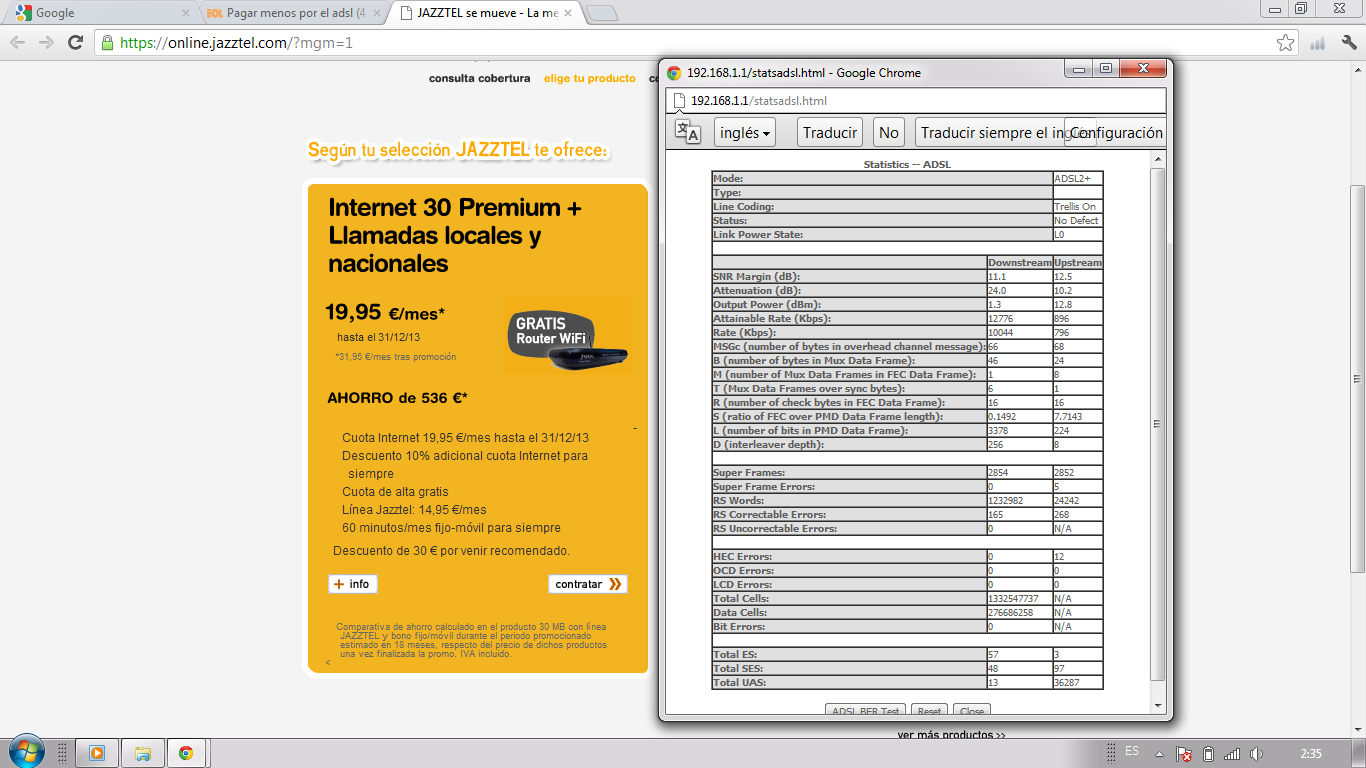Click the signal bars extension icon
The height and width of the screenshot is (768, 1366).
(x=1318, y=43)
